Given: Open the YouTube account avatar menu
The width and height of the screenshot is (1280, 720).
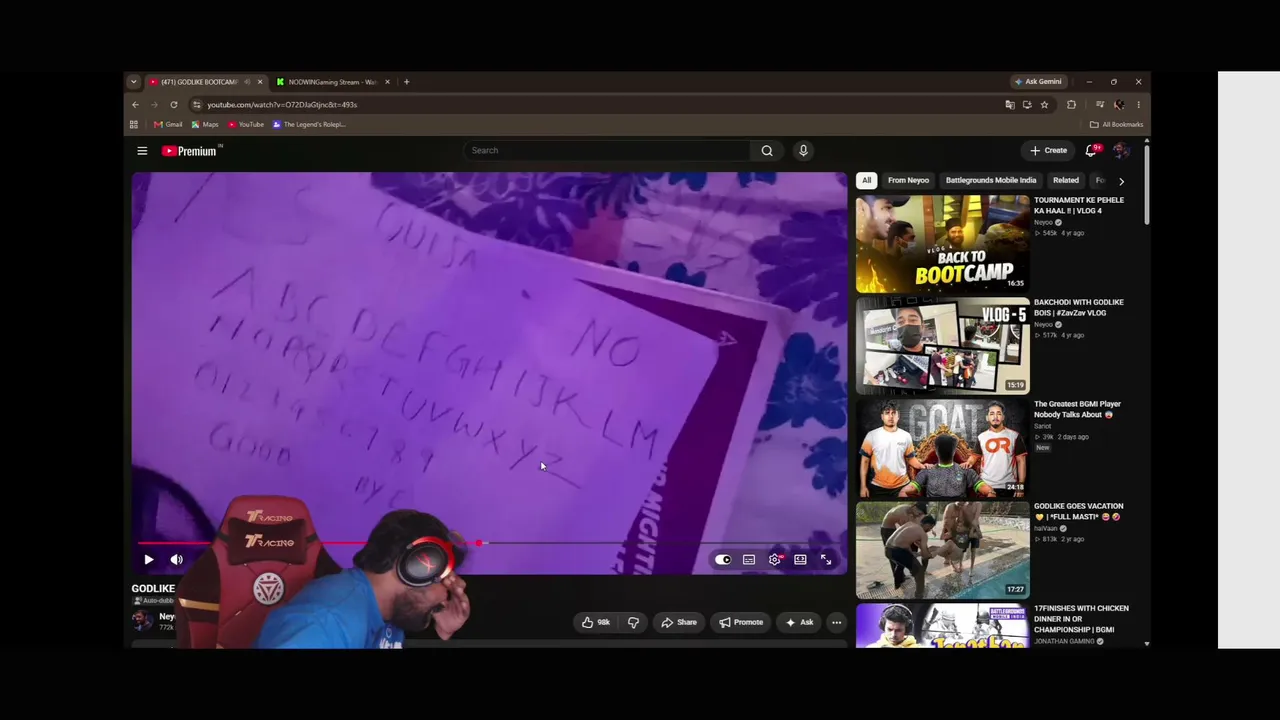Looking at the screenshot, I should click(x=1121, y=150).
